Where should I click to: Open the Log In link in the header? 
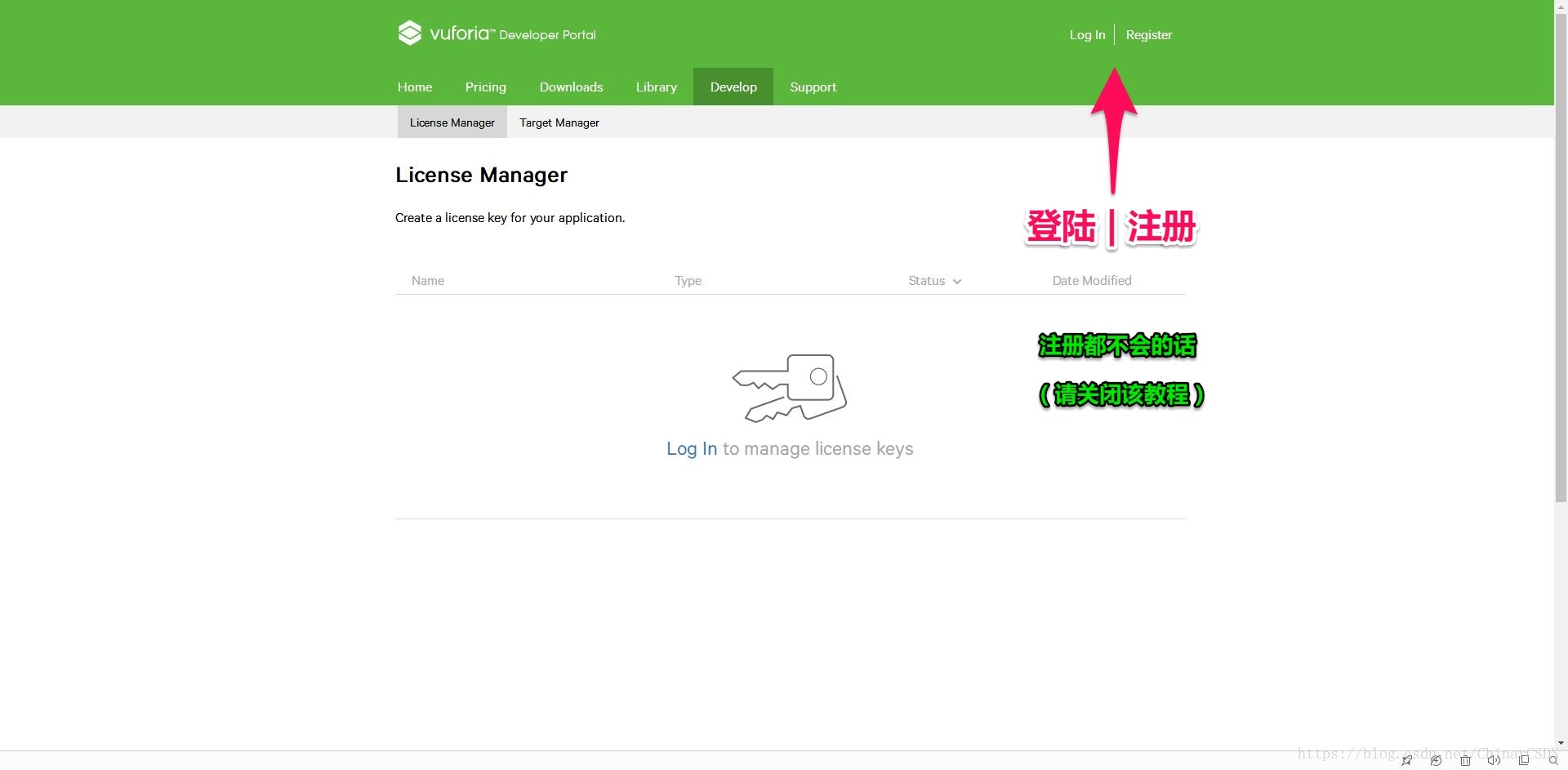[x=1087, y=35]
